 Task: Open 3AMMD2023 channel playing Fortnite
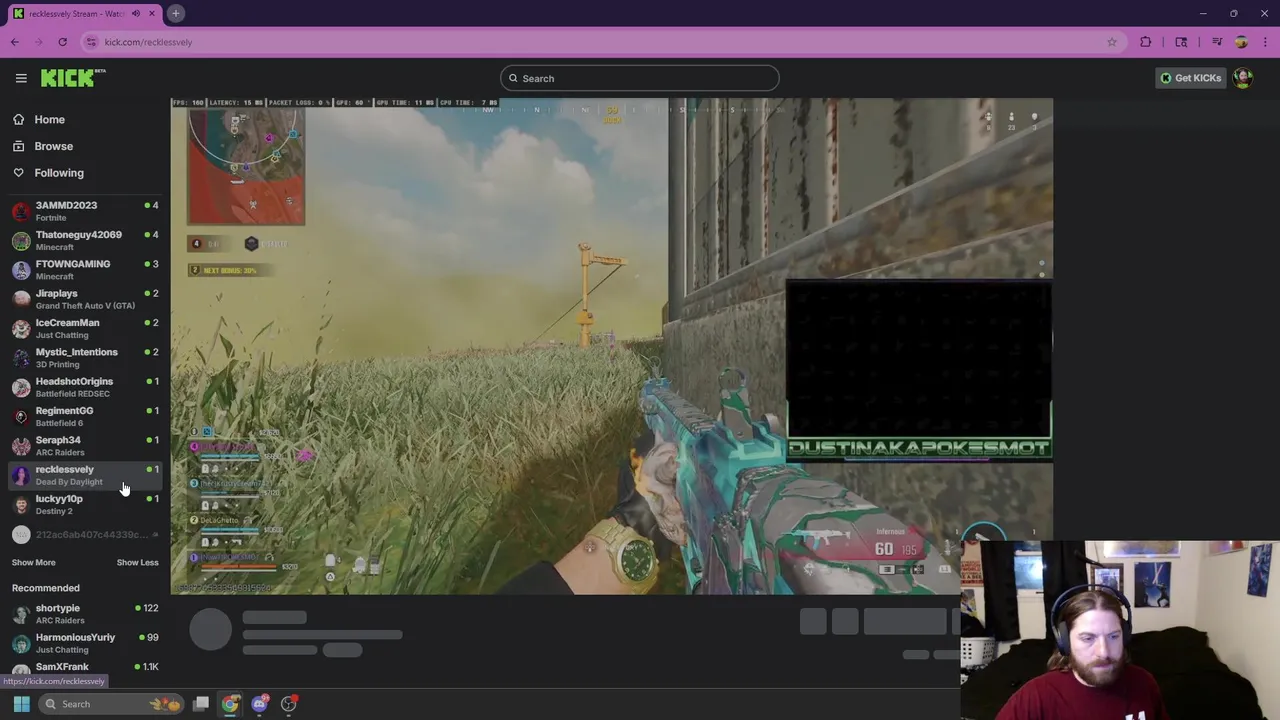click(85, 211)
